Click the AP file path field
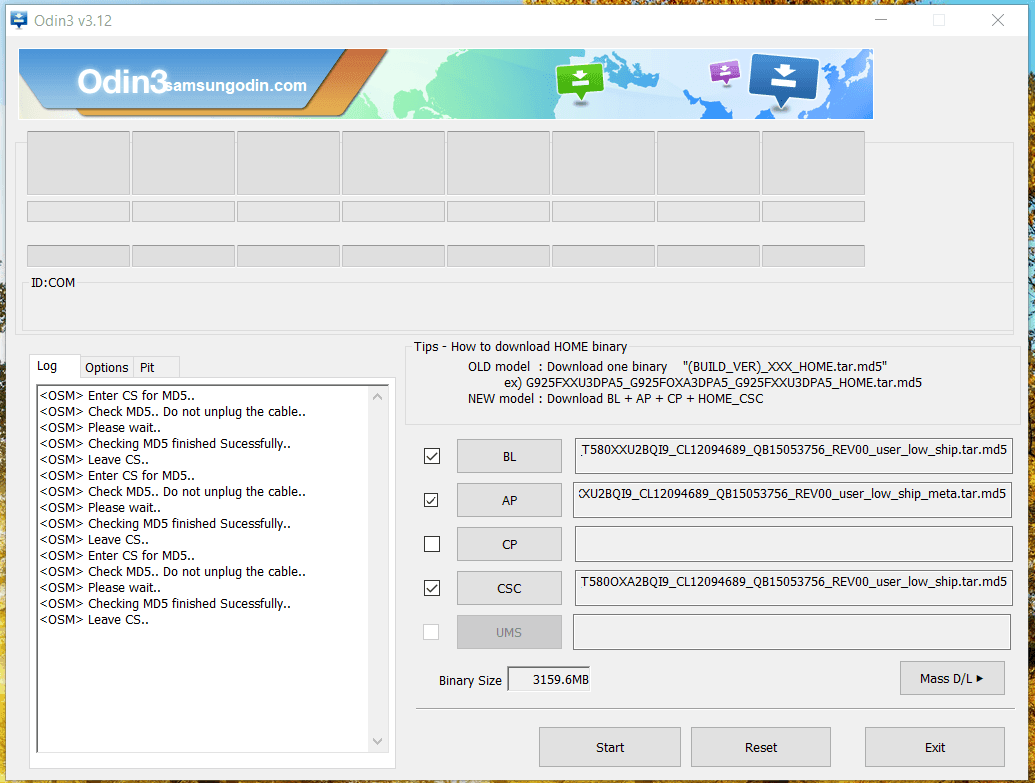Screen dimensions: 1035x783 pyautogui.click(x=793, y=500)
